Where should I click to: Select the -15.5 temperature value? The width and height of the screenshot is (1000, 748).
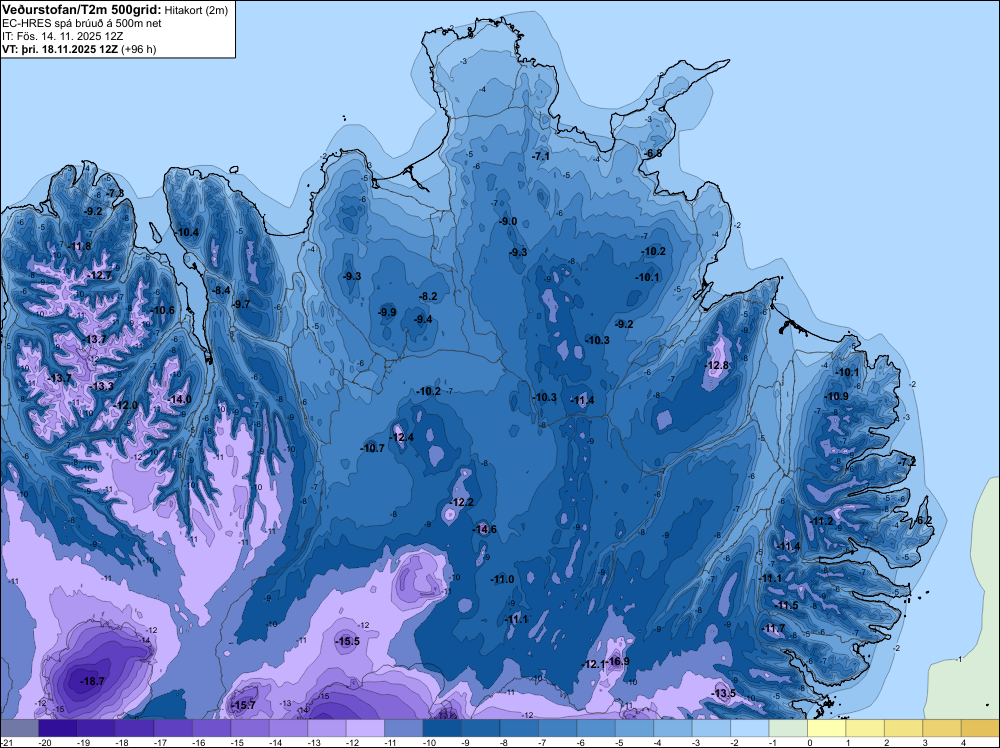click(348, 642)
